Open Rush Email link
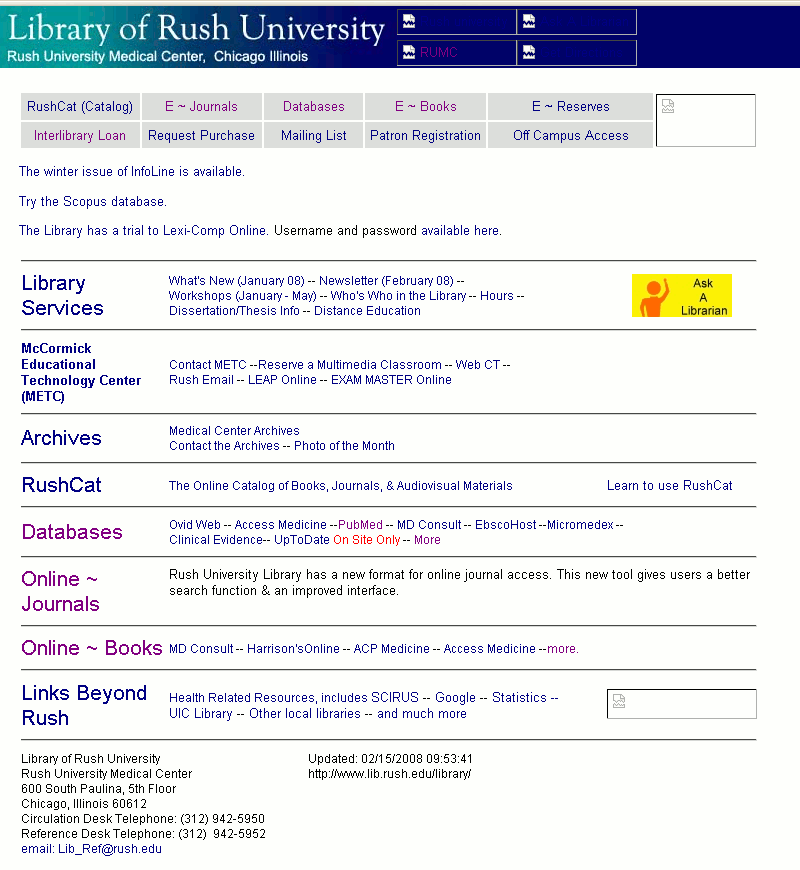 [x=201, y=380]
